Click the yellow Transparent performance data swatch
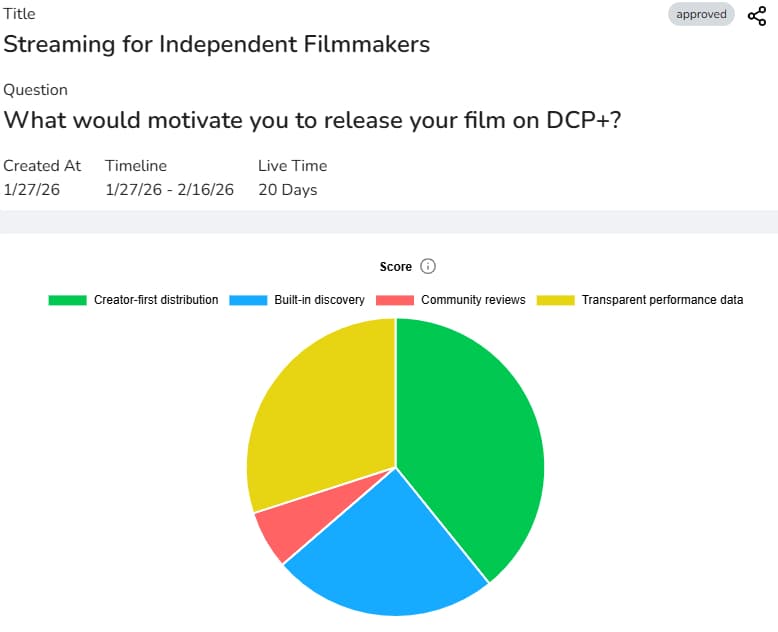Viewport: 778px width, 632px height. pos(556,300)
